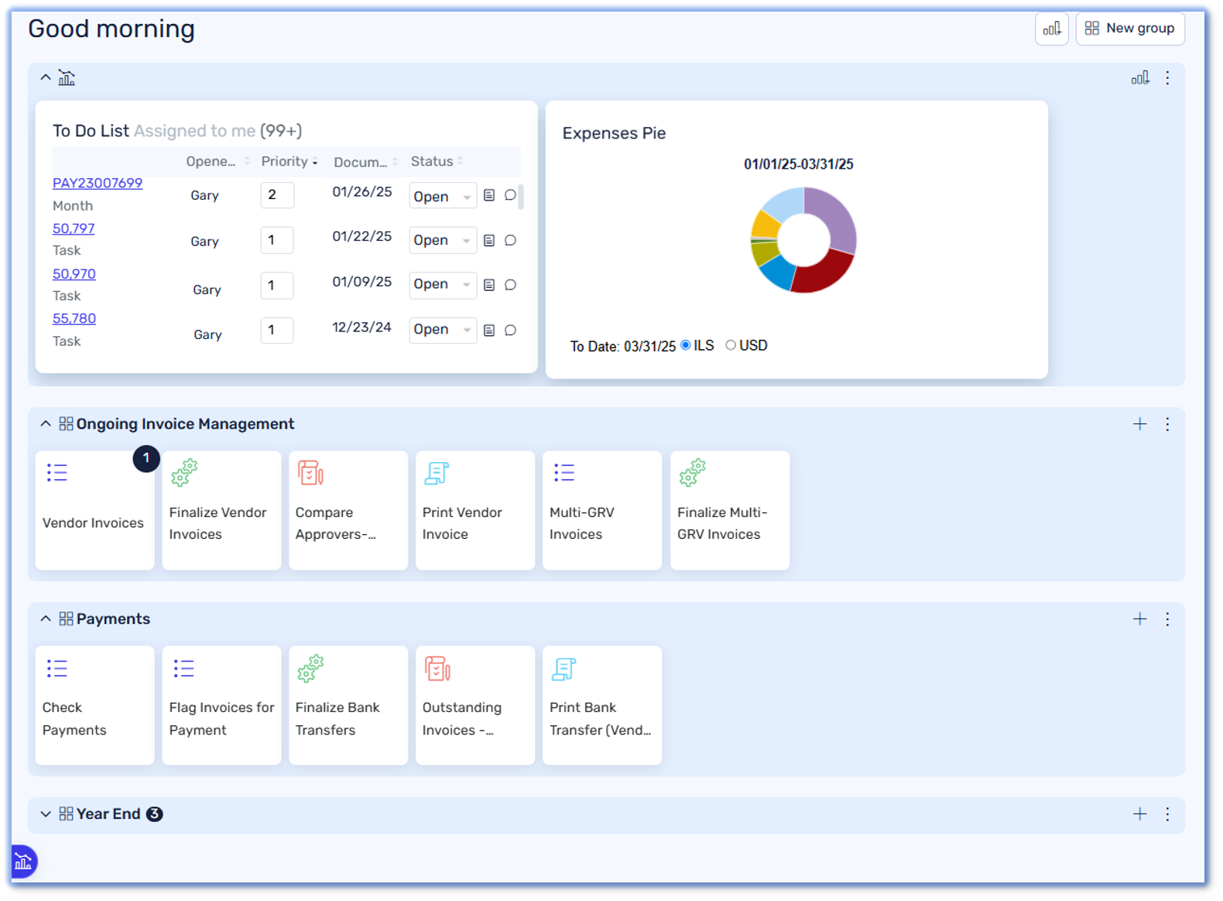
Task: Open the Finalize Bank Transfers gear icon
Action: tap(311, 667)
